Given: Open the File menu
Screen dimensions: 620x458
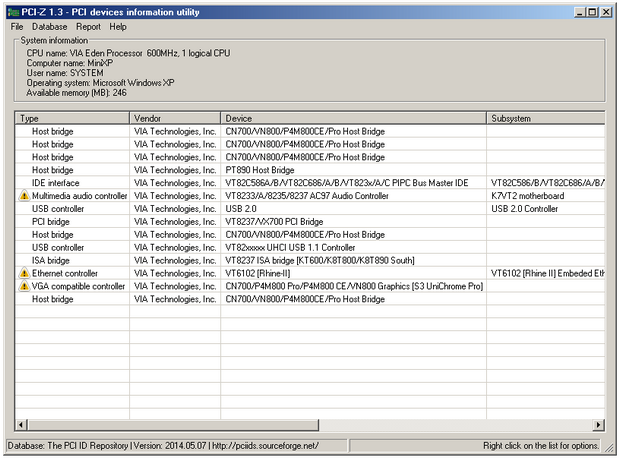Looking at the screenshot, I should pyautogui.click(x=17, y=27).
